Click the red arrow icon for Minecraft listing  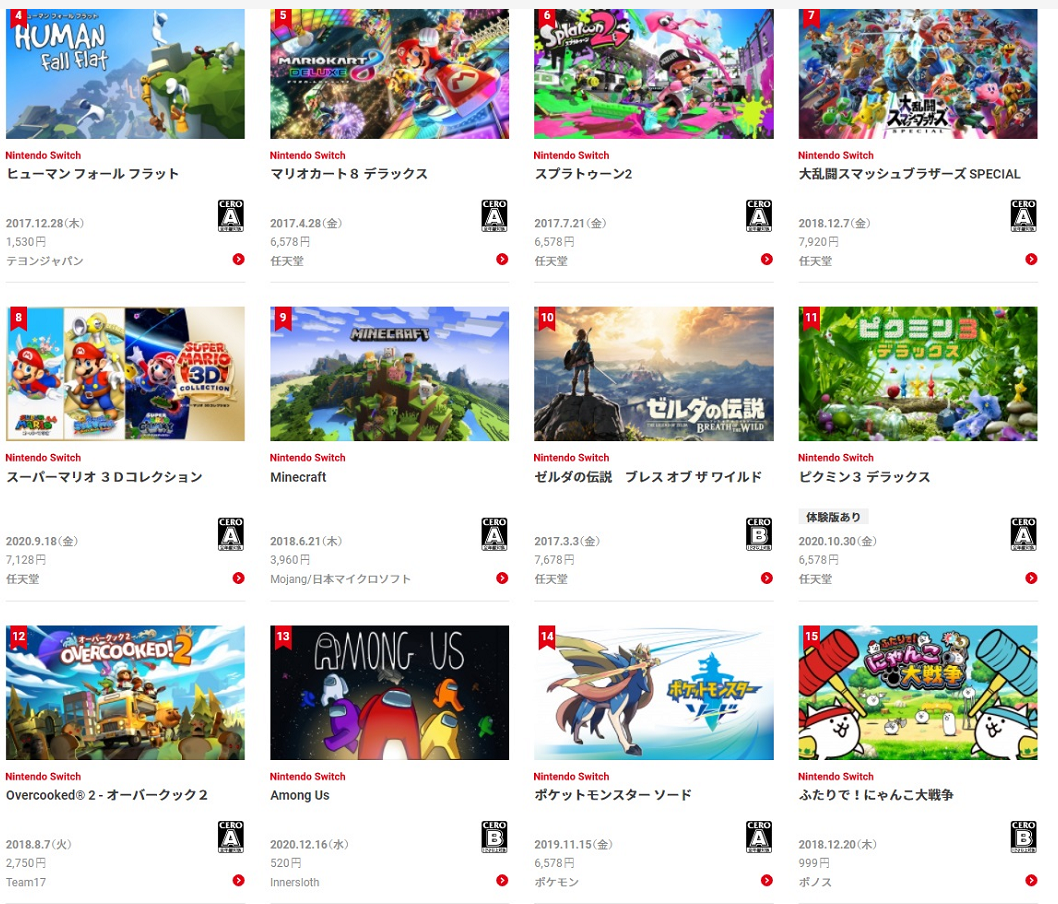502,578
